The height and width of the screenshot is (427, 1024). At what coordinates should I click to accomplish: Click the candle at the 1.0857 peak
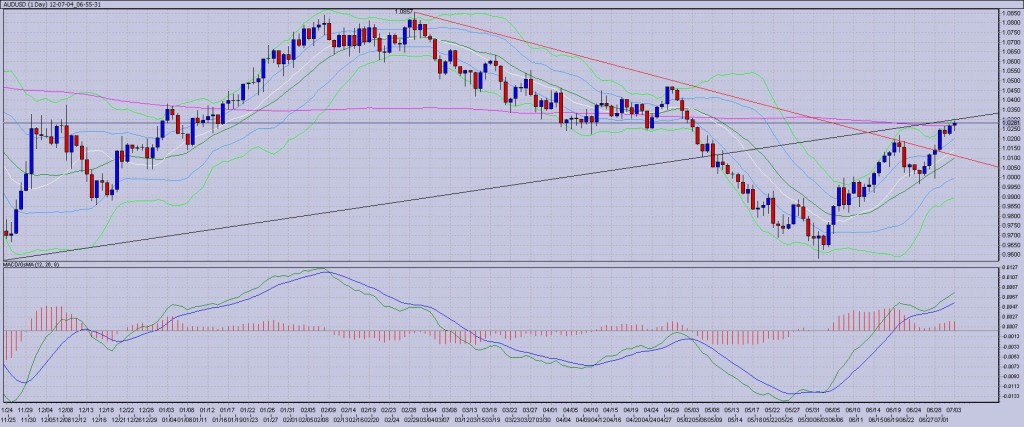[x=412, y=25]
